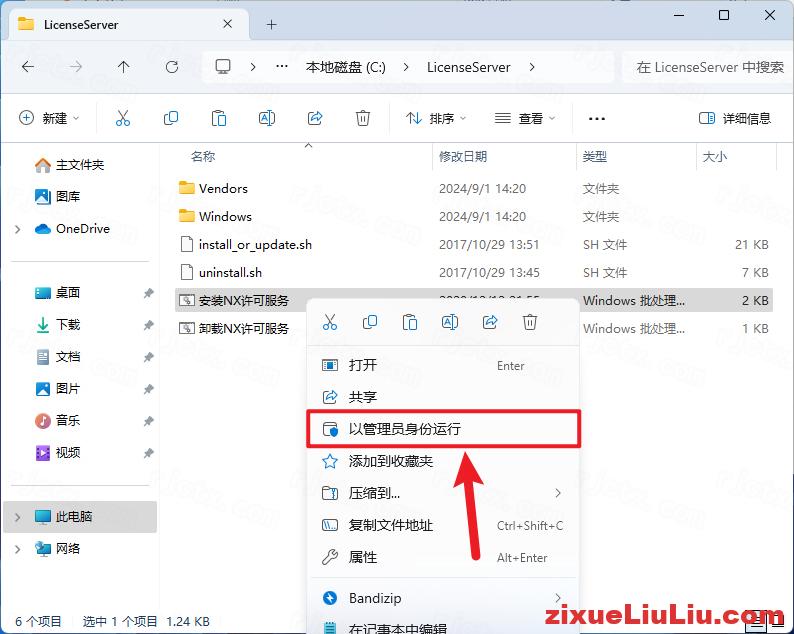Click chevron after LicenseServer in address bar
Image resolution: width=794 pixels, height=634 pixels.
532,67
